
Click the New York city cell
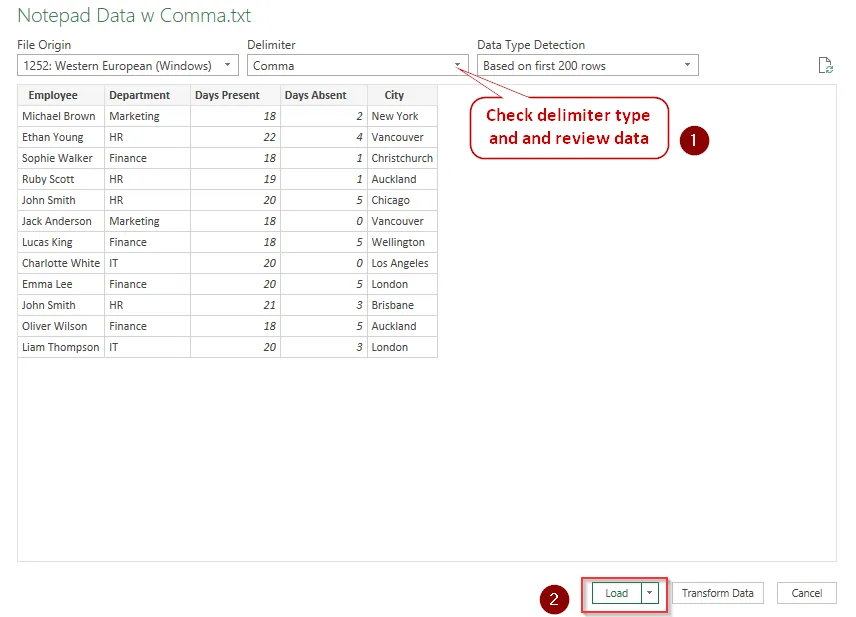(x=402, y=116)
